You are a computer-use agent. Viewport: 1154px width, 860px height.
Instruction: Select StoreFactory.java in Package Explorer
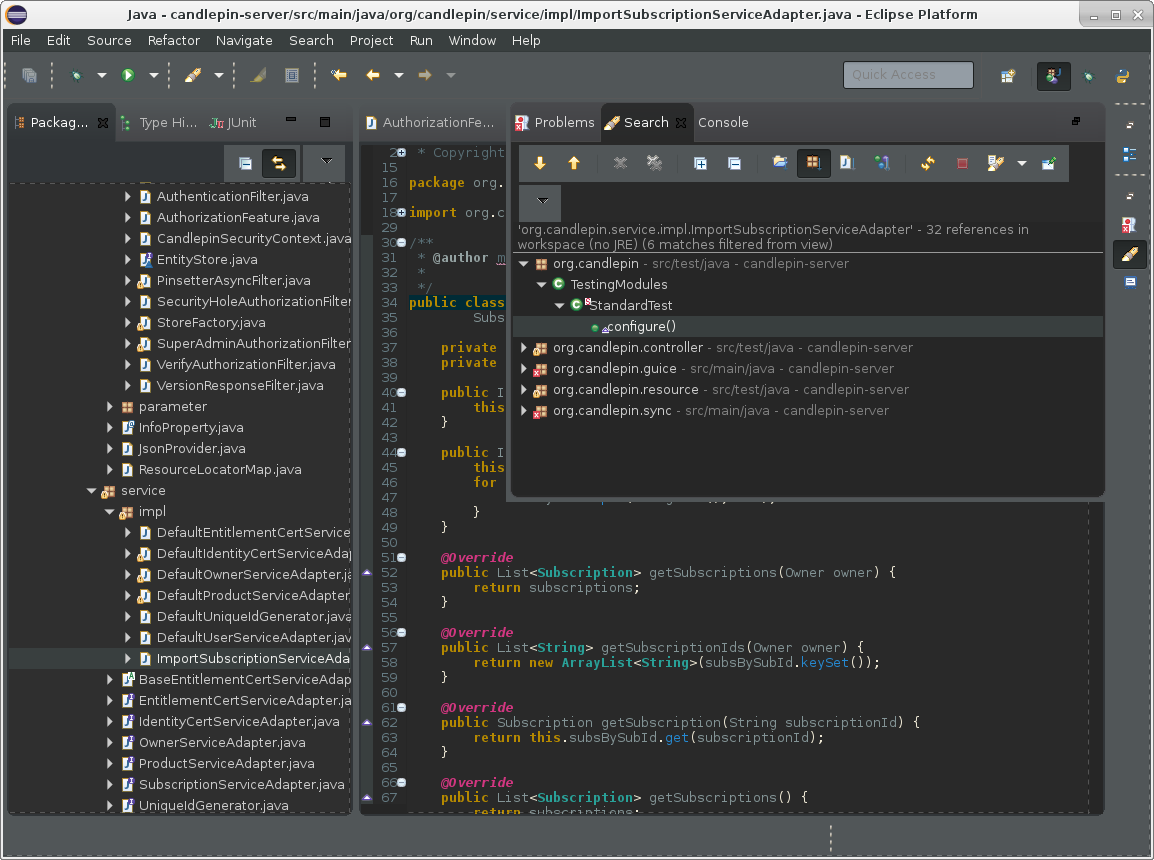coord(210,323)
